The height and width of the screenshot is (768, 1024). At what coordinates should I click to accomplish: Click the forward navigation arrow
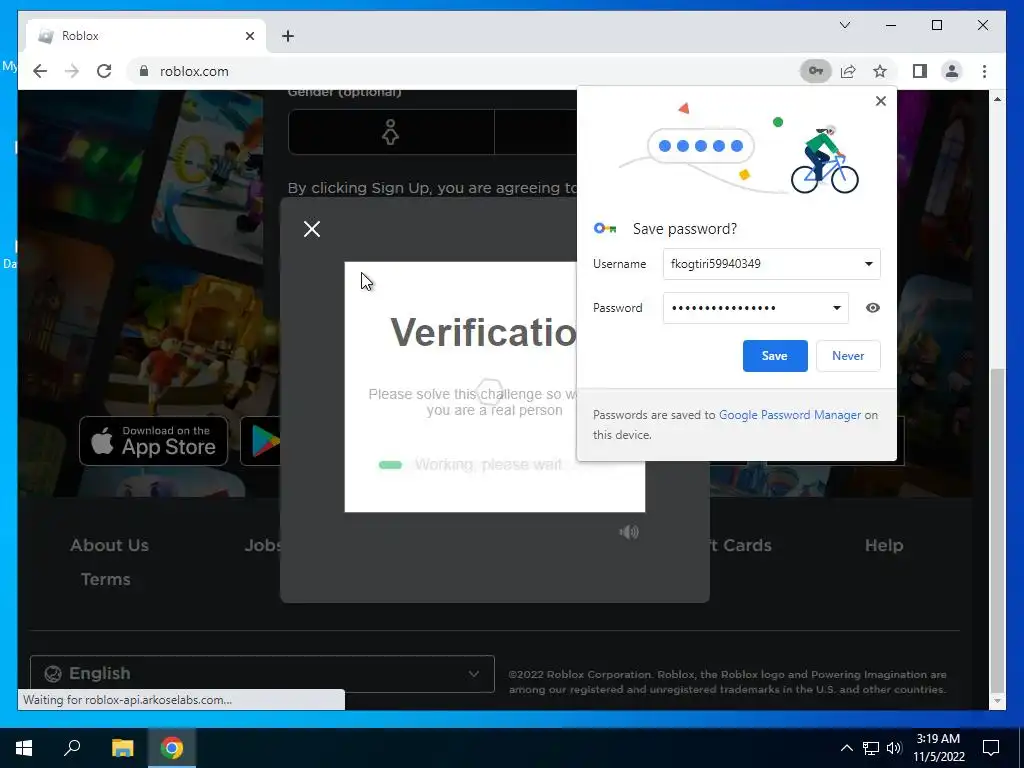(x=72, y=71)
